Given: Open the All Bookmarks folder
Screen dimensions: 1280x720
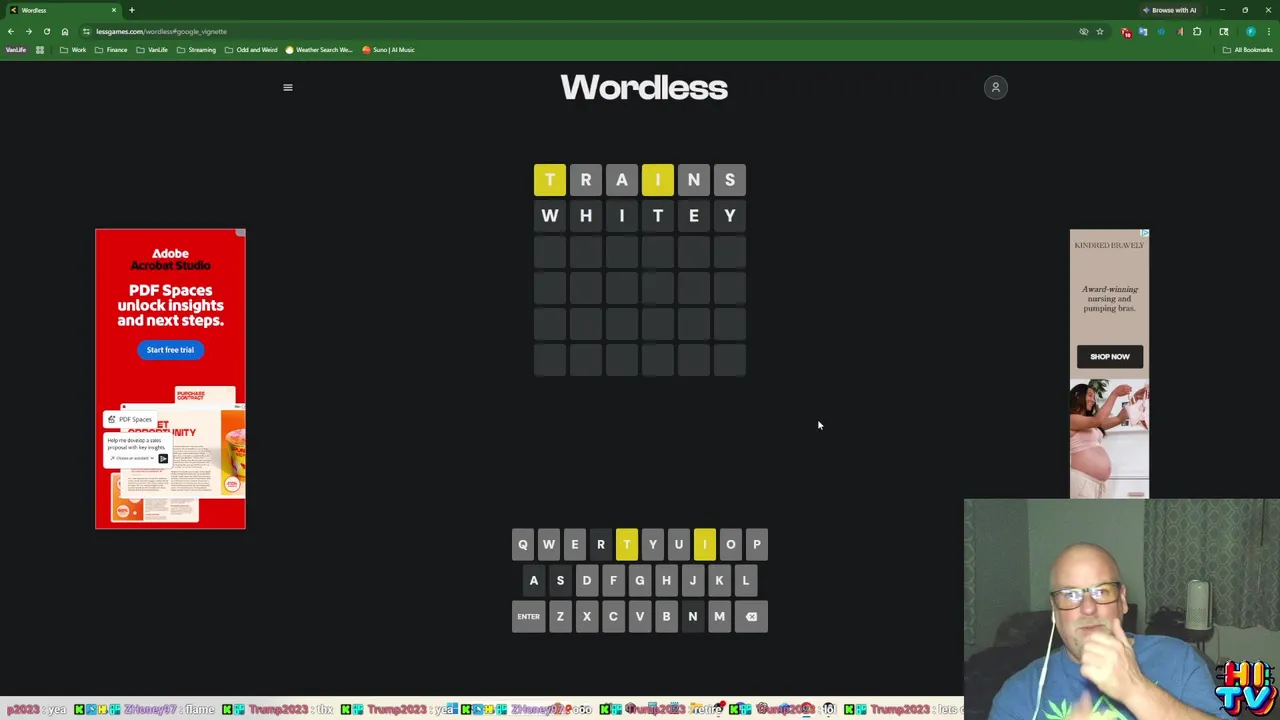Looking at the screenshot, I should point(1247,50).
